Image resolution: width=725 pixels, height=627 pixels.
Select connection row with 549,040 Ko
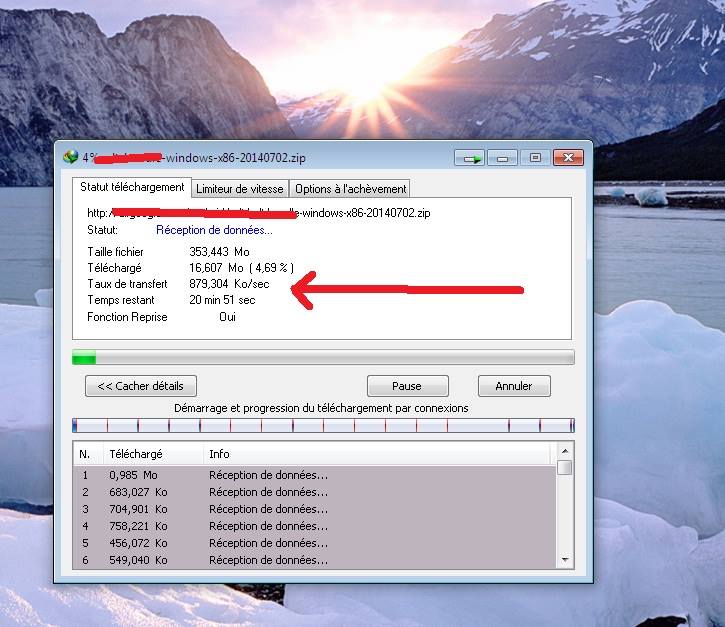(314, 560)
